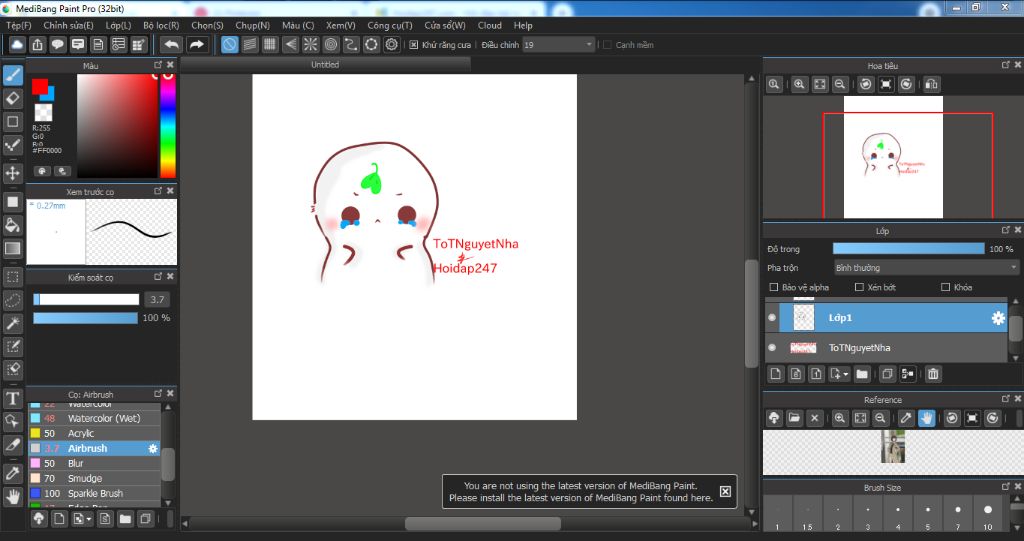Toggle the Canh mềm checkbox
Viewport: 1024px width, 541px height.
[607, 44]
